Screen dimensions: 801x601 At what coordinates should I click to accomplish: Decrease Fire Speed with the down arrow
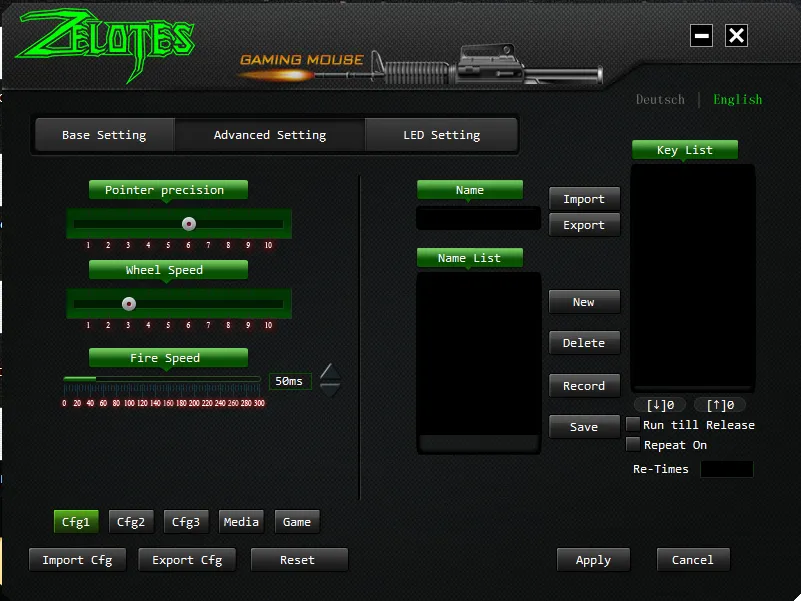pyautogui.click(x=330, y=390)
